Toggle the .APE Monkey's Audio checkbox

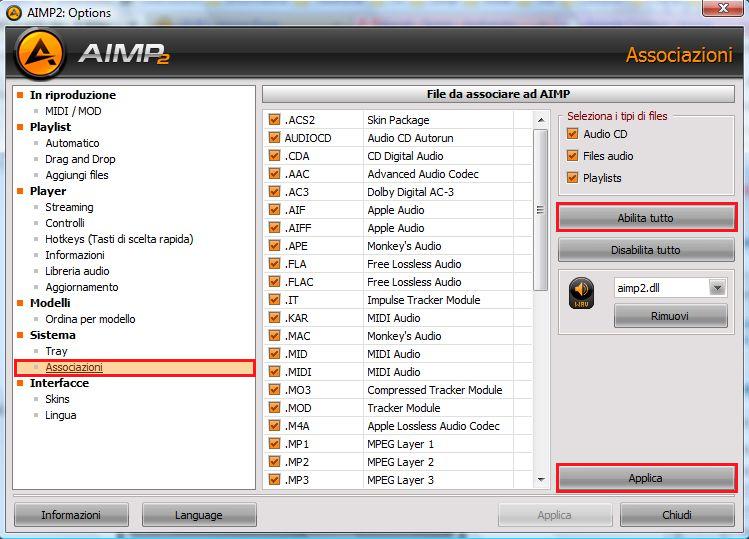(x=274, y=246)
